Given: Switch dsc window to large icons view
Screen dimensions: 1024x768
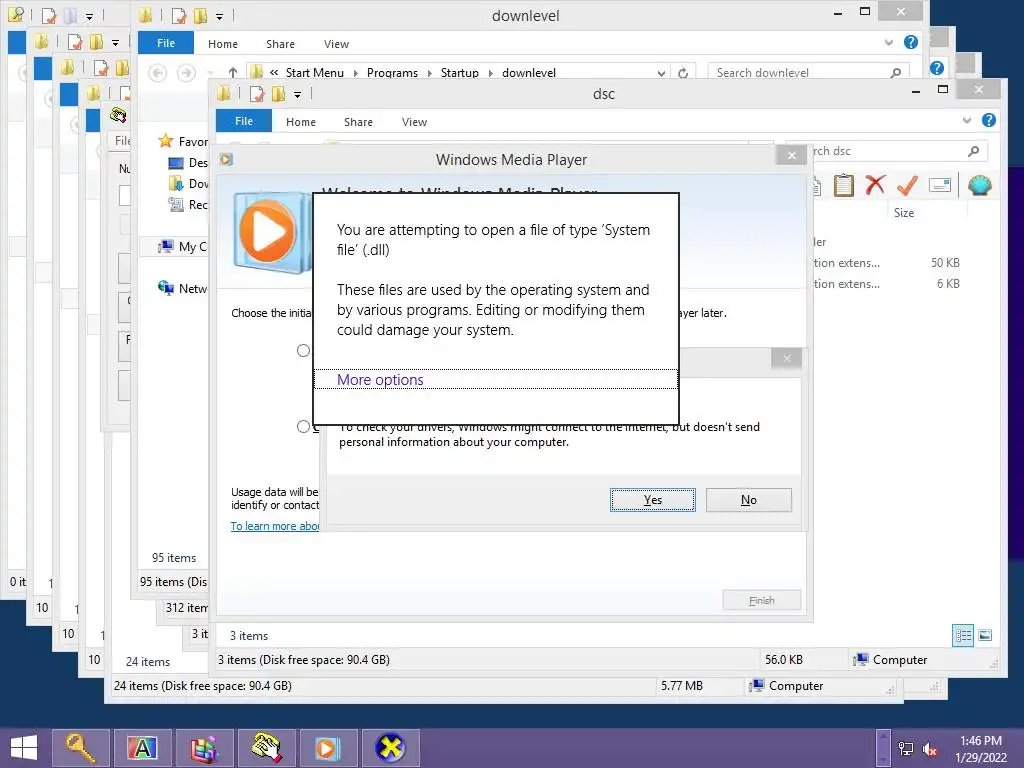Looking at the screenshot, I should 985,635.
